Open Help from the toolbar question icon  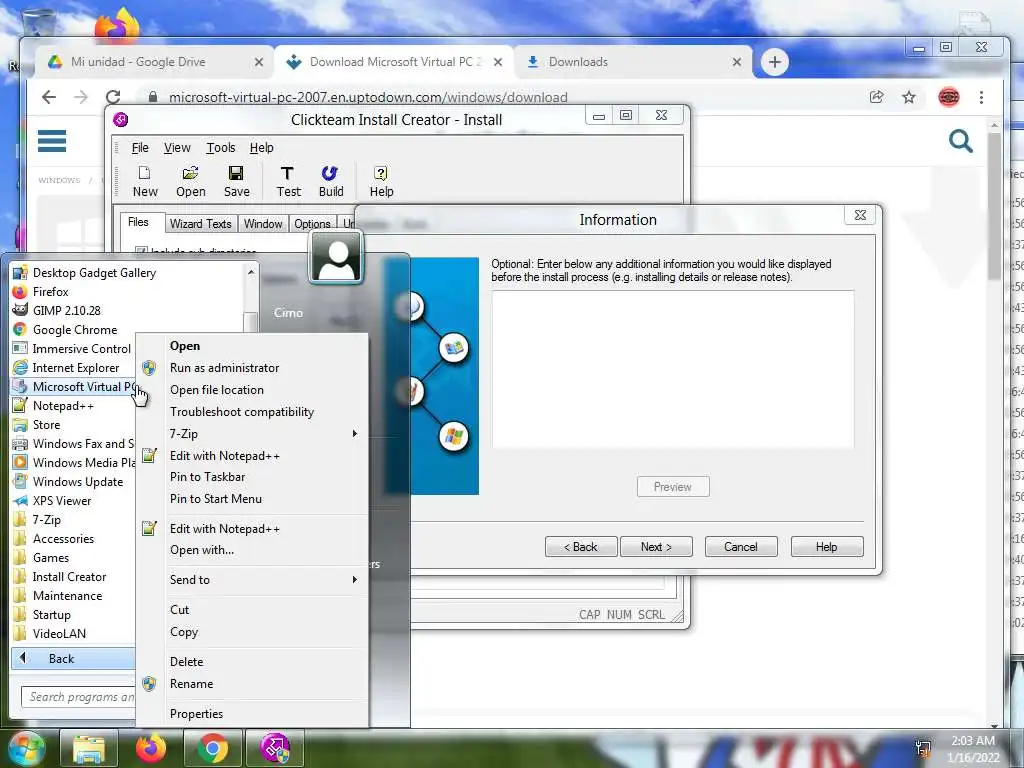381,181
